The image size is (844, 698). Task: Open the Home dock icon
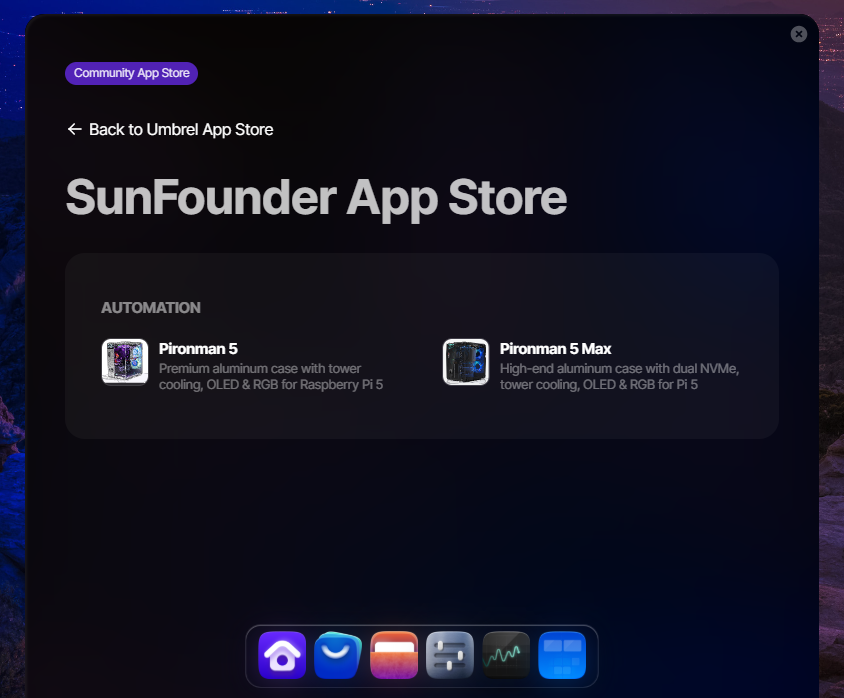click(282, 655)
